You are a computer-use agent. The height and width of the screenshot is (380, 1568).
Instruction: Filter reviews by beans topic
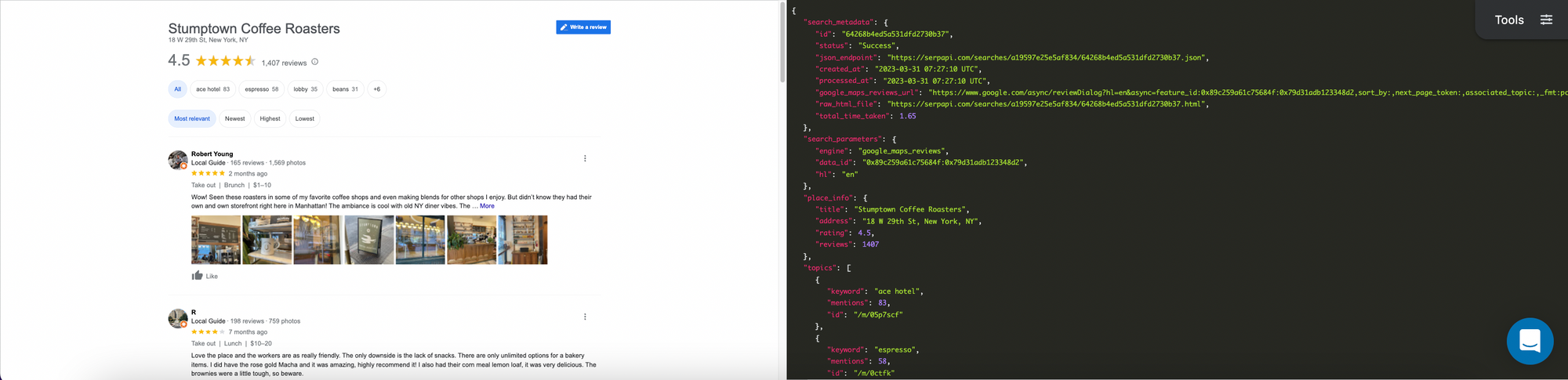(x=345, y=89)
